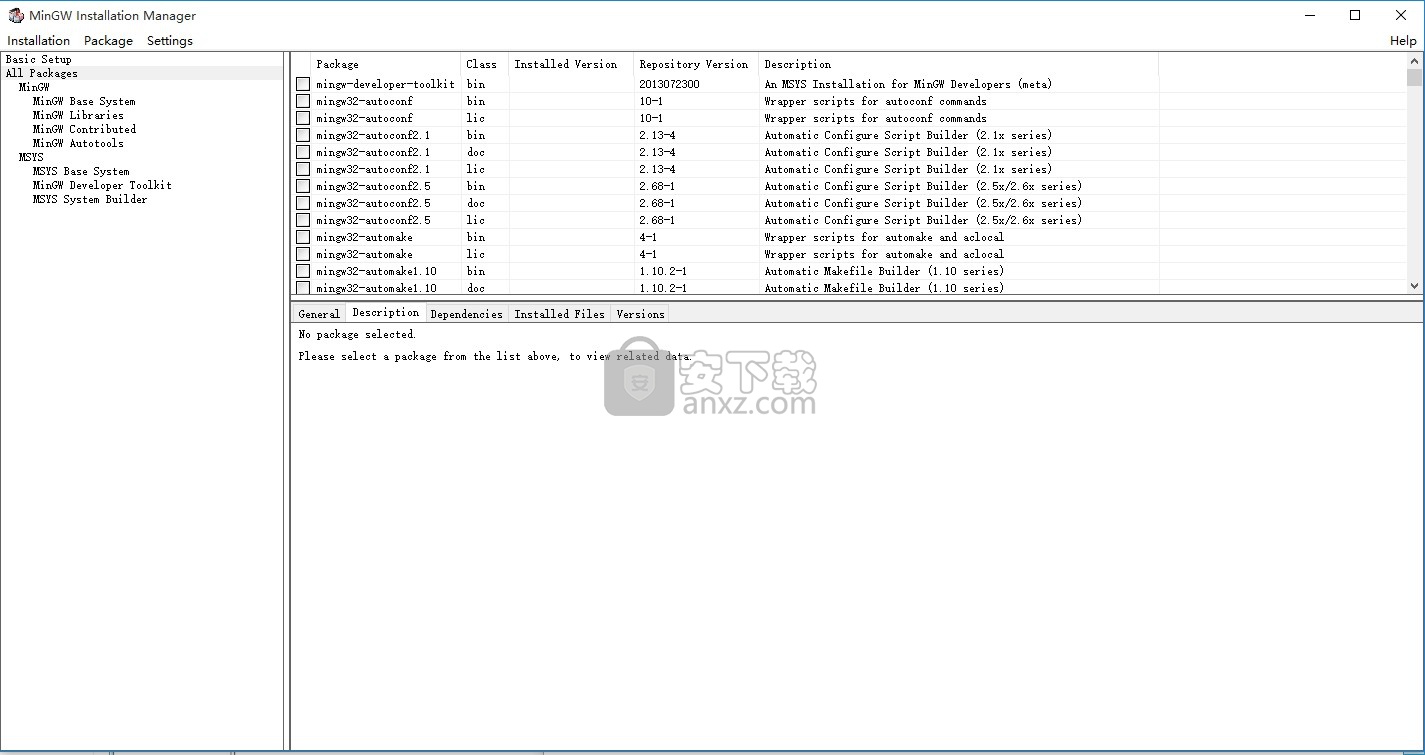Sort by the Description column header
Image resolution: width=1425 pixels, height=755 pixels.
point(958,64)
